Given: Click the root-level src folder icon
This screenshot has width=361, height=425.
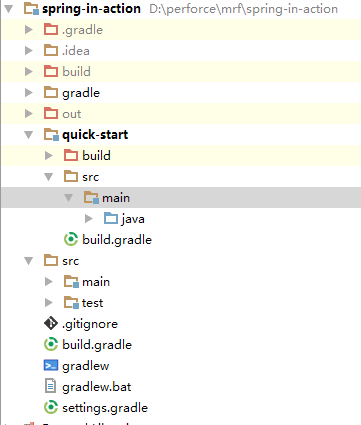Looking at the screenshot, I should [x=51, y=261].
